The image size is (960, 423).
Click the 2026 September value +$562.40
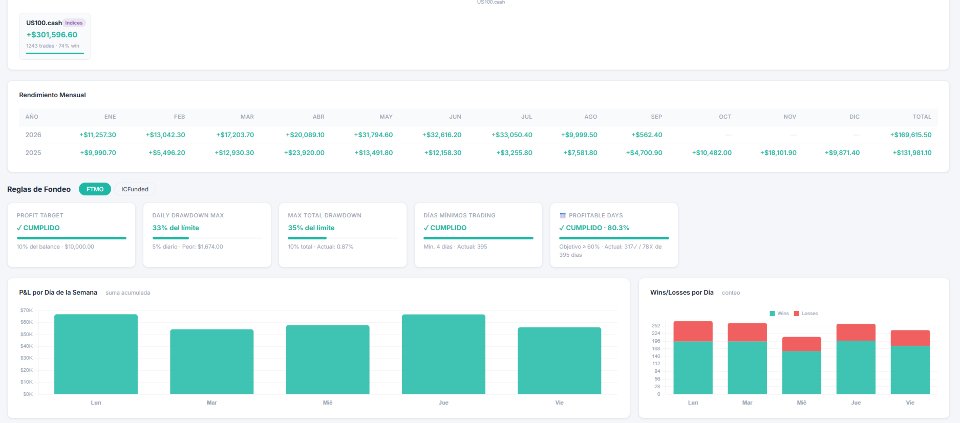click(x=645, y=135)
